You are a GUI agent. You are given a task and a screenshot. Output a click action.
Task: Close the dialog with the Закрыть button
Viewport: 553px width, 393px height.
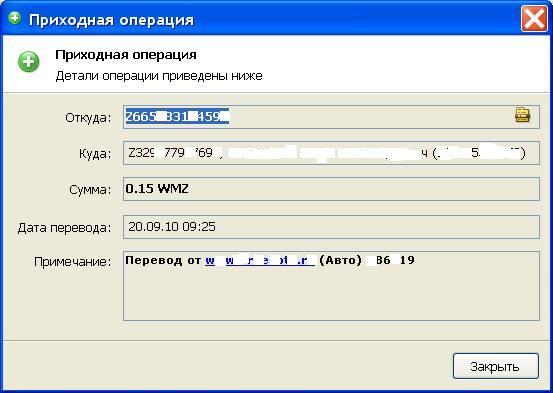[496, 366]
